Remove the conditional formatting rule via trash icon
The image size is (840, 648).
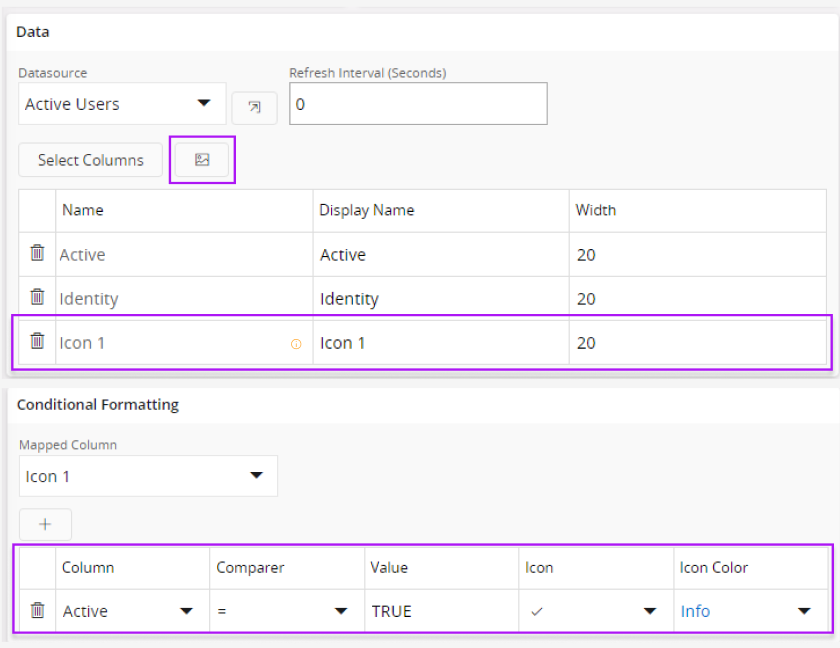coord(36,610)
